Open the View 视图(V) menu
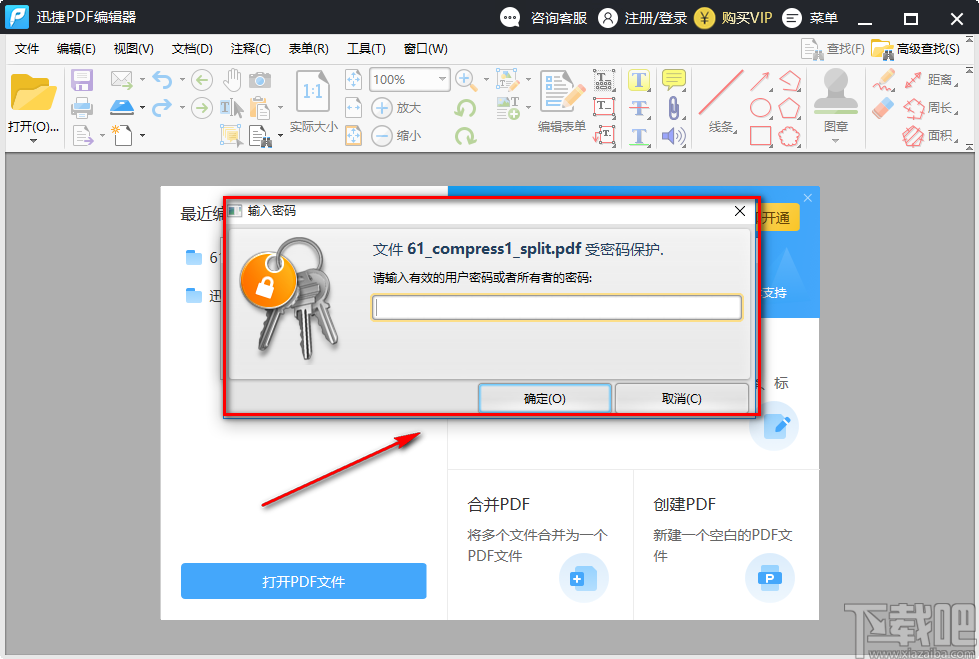The image size is (979, 659). [134, 49]
